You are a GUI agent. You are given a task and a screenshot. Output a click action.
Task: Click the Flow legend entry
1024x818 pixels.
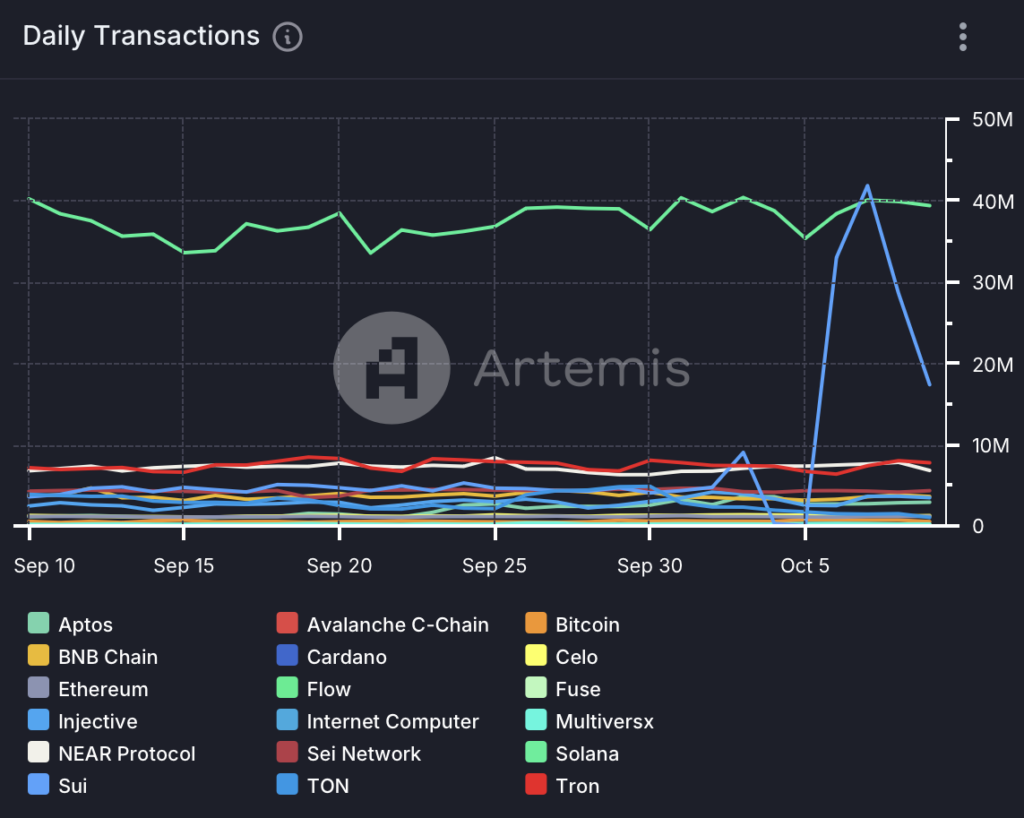[329, 689]
